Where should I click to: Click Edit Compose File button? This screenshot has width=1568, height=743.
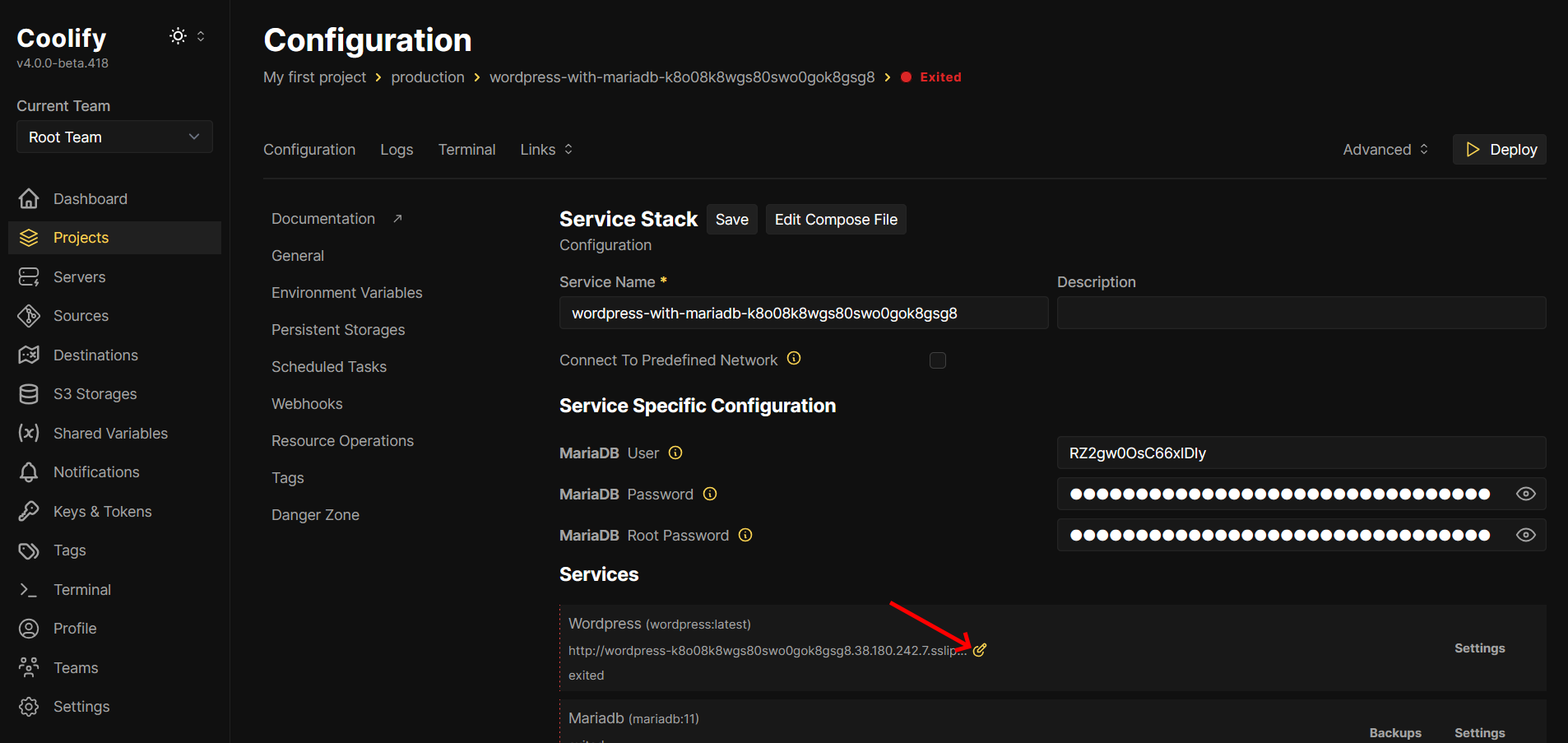[836, 219]
